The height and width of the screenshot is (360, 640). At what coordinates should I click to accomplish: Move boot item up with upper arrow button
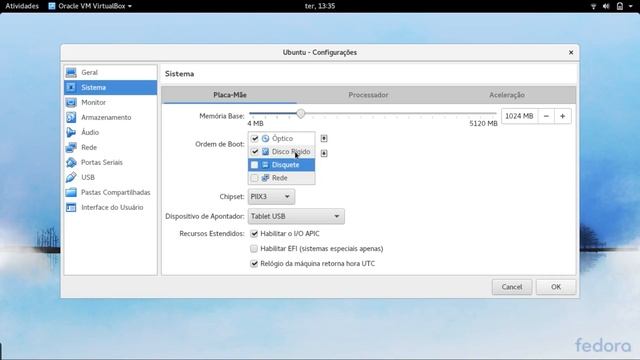tap(324, 138)
